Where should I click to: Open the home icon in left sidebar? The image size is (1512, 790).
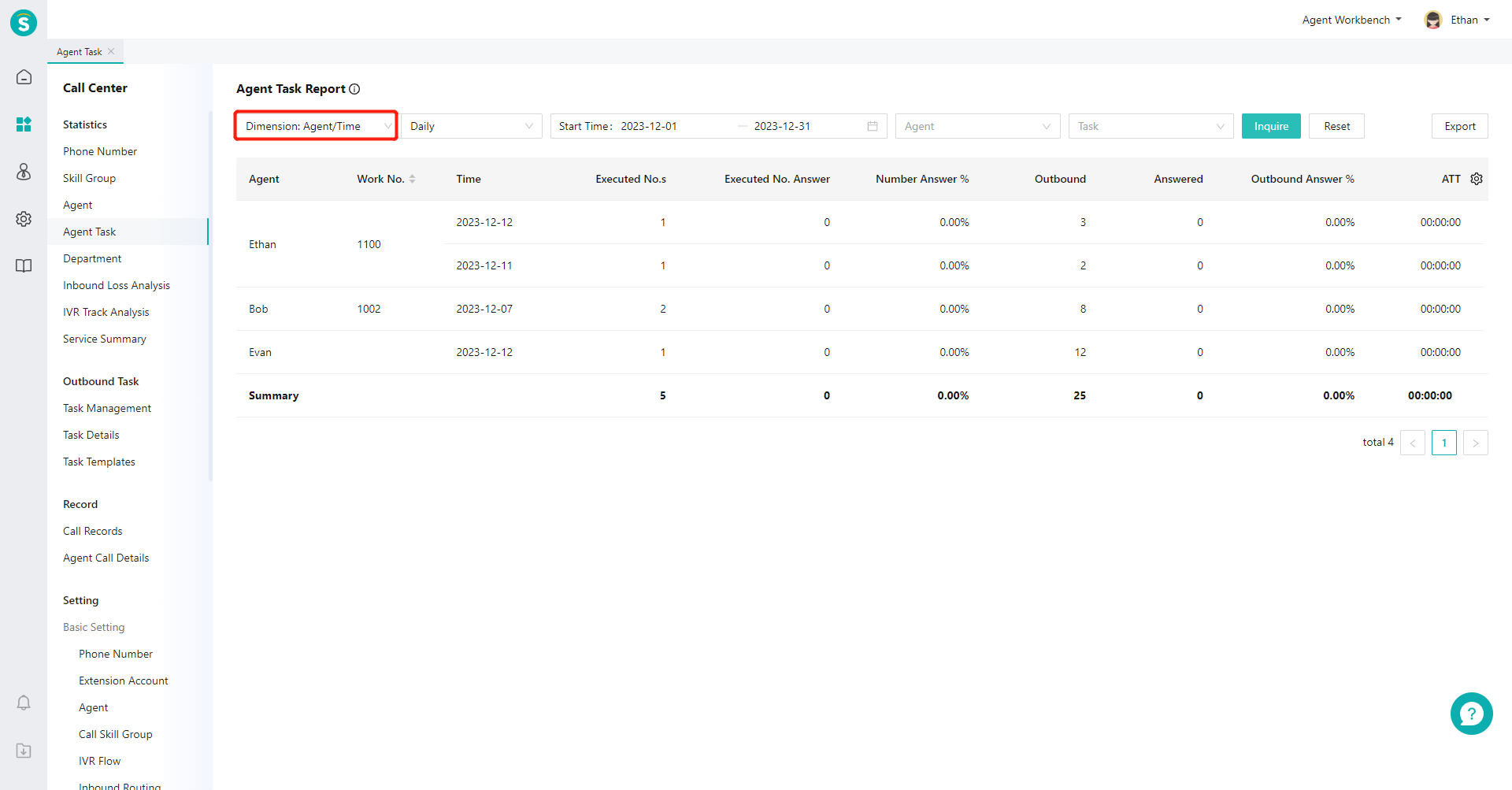tap(24, 77)
